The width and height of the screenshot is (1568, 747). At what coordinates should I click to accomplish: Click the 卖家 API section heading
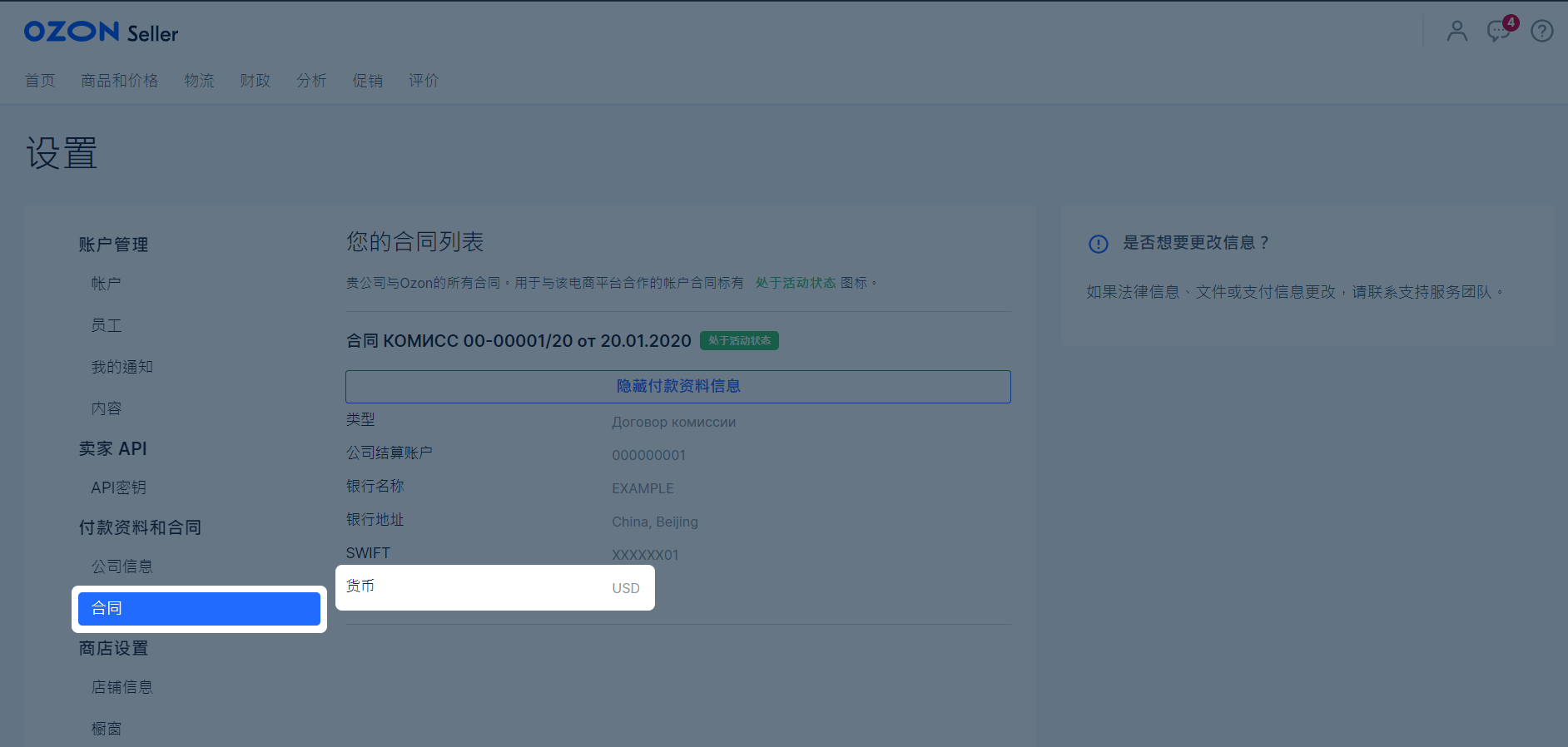tap(112, 448)
